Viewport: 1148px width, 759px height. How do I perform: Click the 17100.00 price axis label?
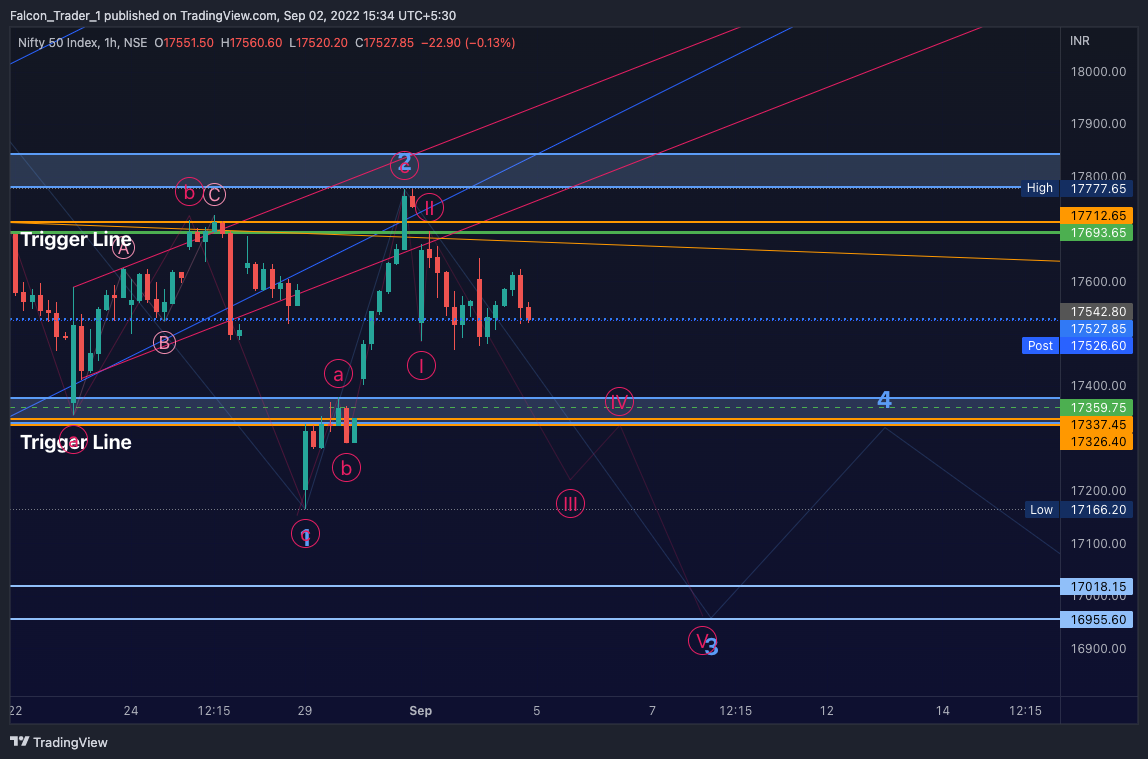pos(1098,543)
